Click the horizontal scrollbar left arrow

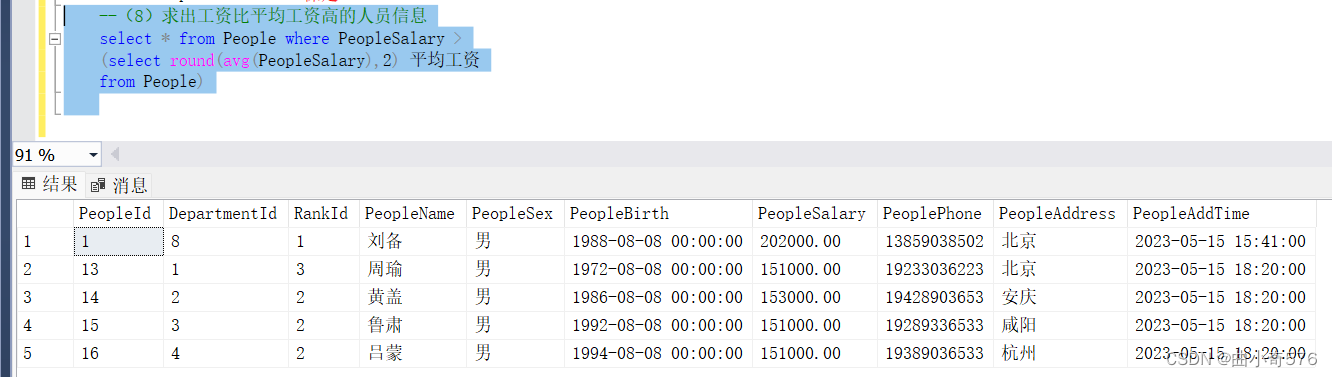point(114,155)
